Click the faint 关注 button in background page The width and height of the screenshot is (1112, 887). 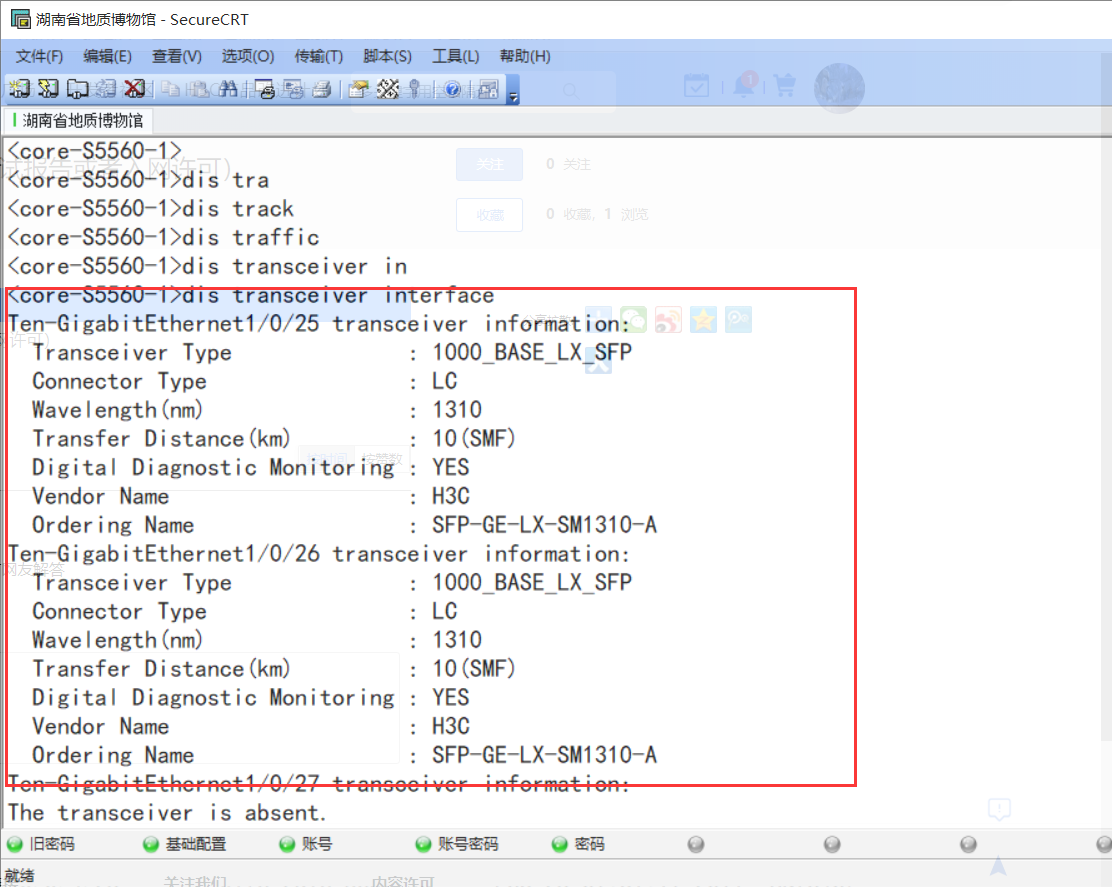click(x=489, y=164)
